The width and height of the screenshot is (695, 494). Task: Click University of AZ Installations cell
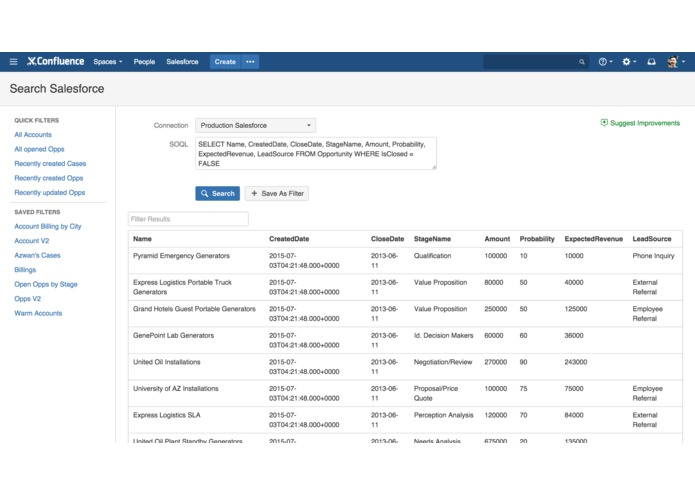pyautogui.click(x=176, y=389)
